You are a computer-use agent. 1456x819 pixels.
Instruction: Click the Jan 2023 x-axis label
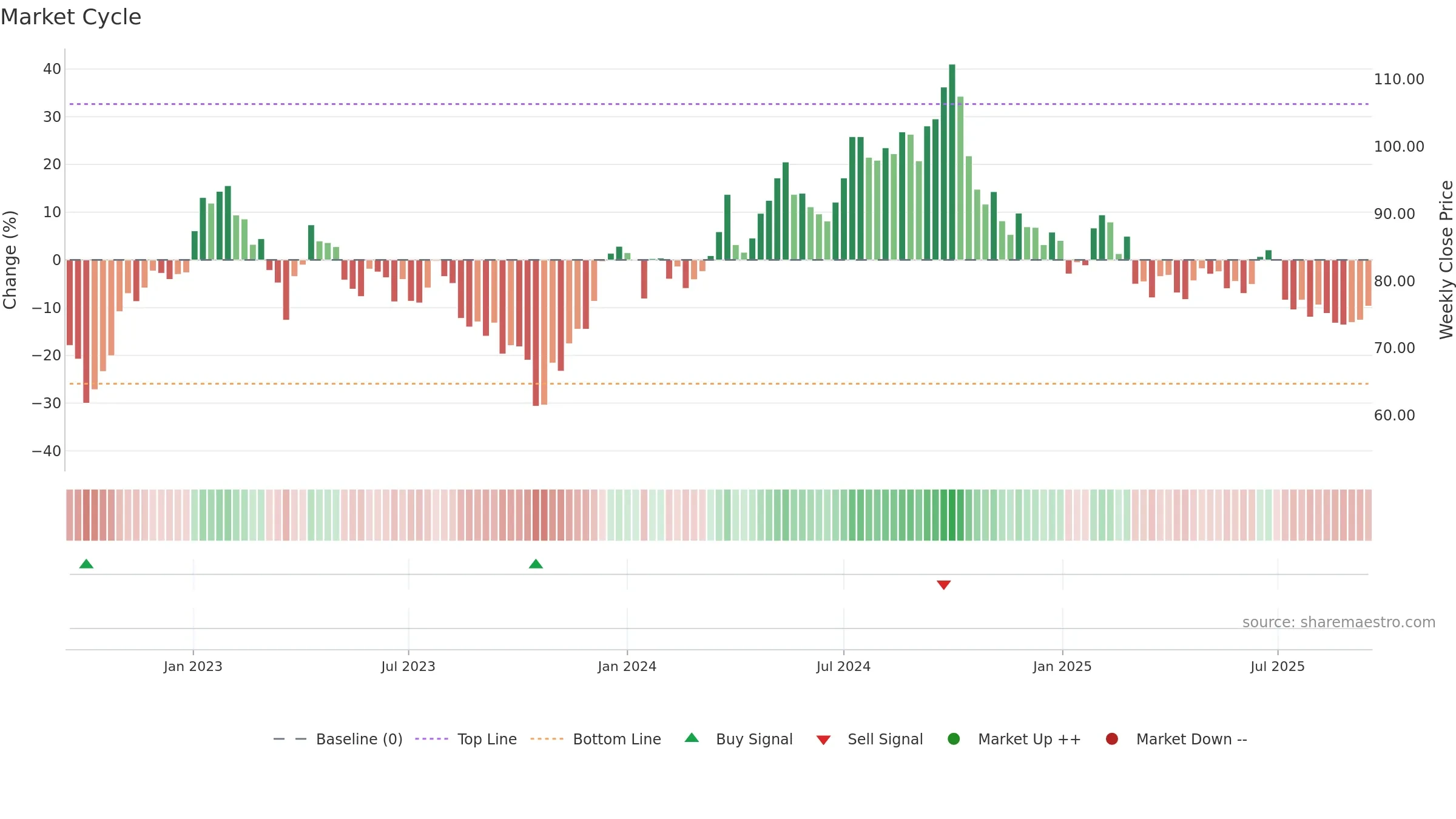tap(193, 666)
